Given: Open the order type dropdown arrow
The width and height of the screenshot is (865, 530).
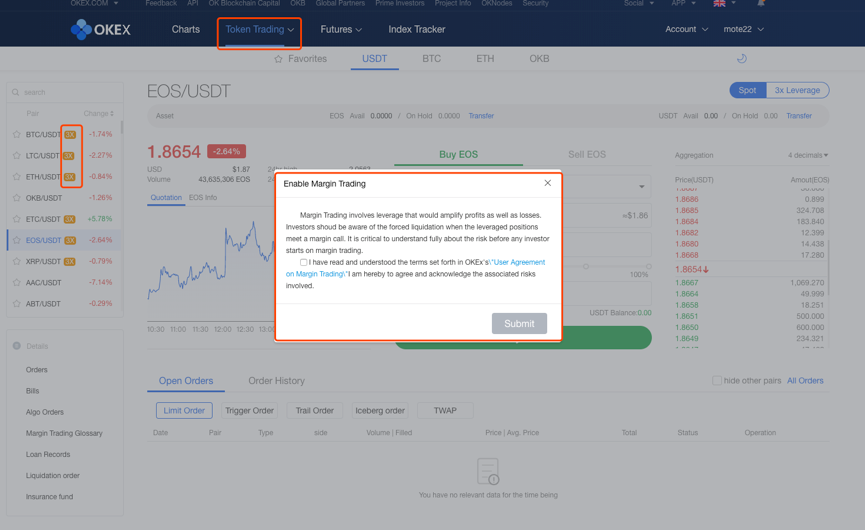Looking at the screenshot, I should coord(642,186).
